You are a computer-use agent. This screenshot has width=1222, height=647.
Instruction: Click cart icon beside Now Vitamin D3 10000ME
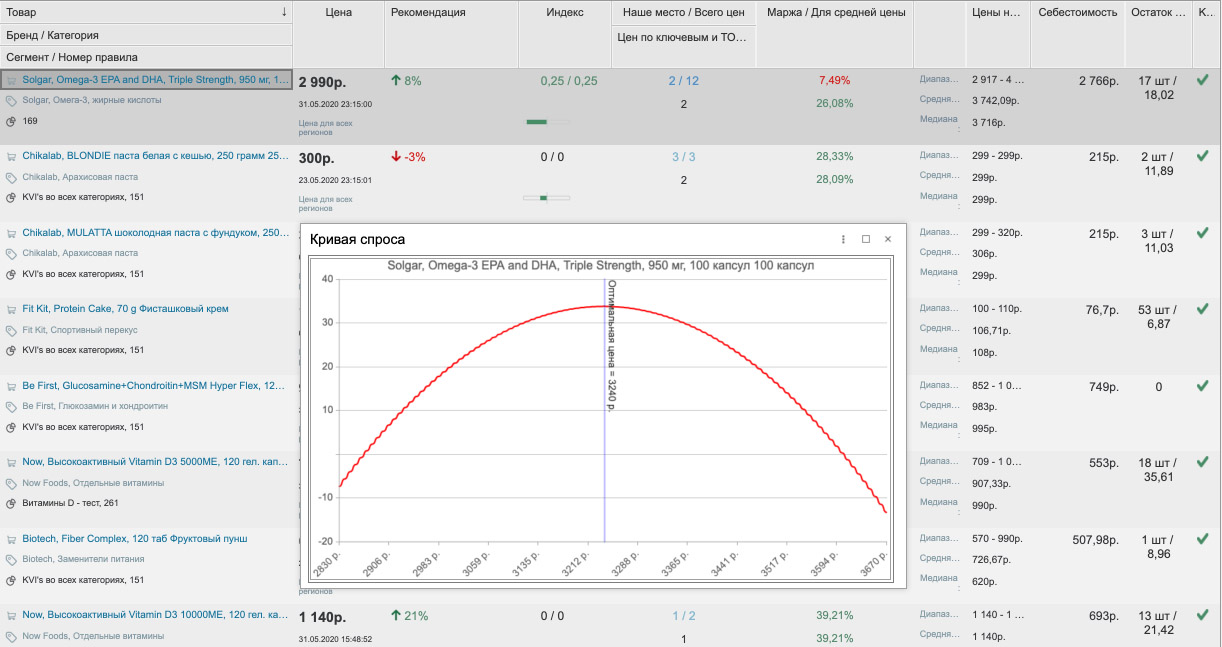click(11, 615)
